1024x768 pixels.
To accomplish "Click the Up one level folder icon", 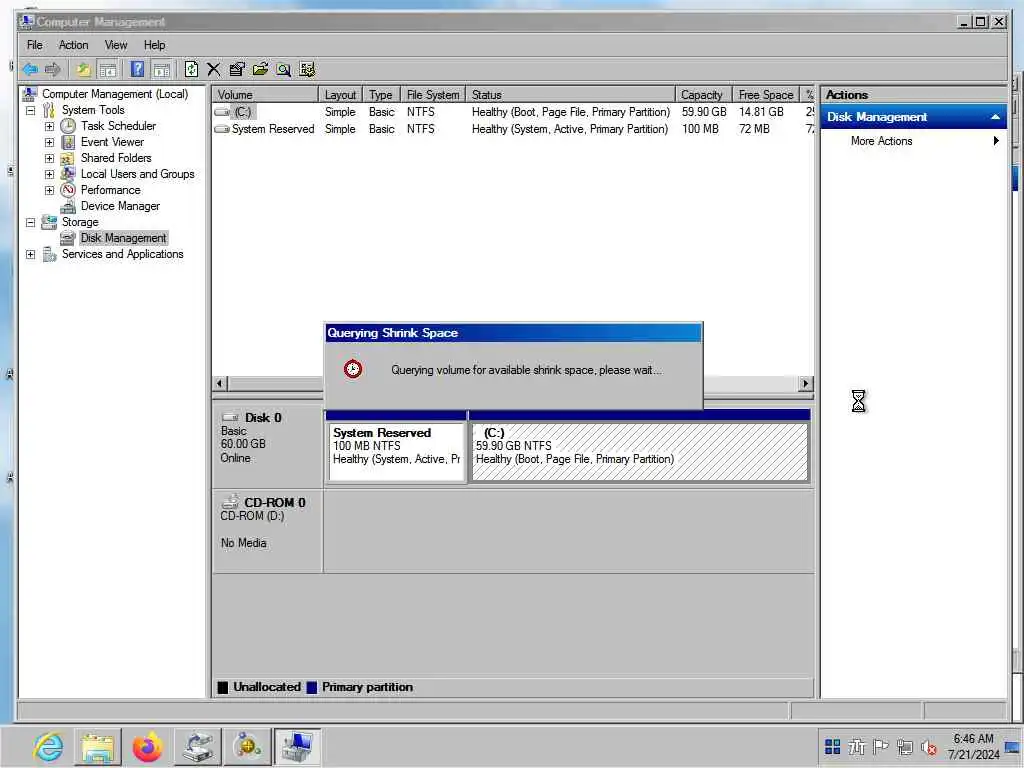I will click(x=83, y=69).
